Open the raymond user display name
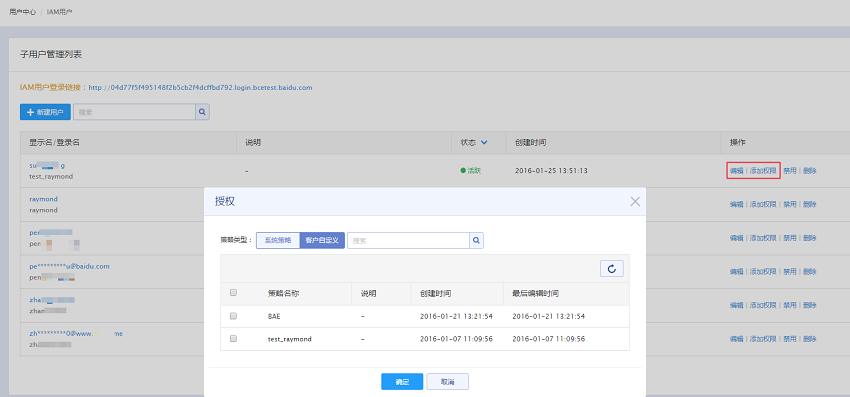This screenshot has width=850, height=397. pyautogui.click(x=43, y=199)
